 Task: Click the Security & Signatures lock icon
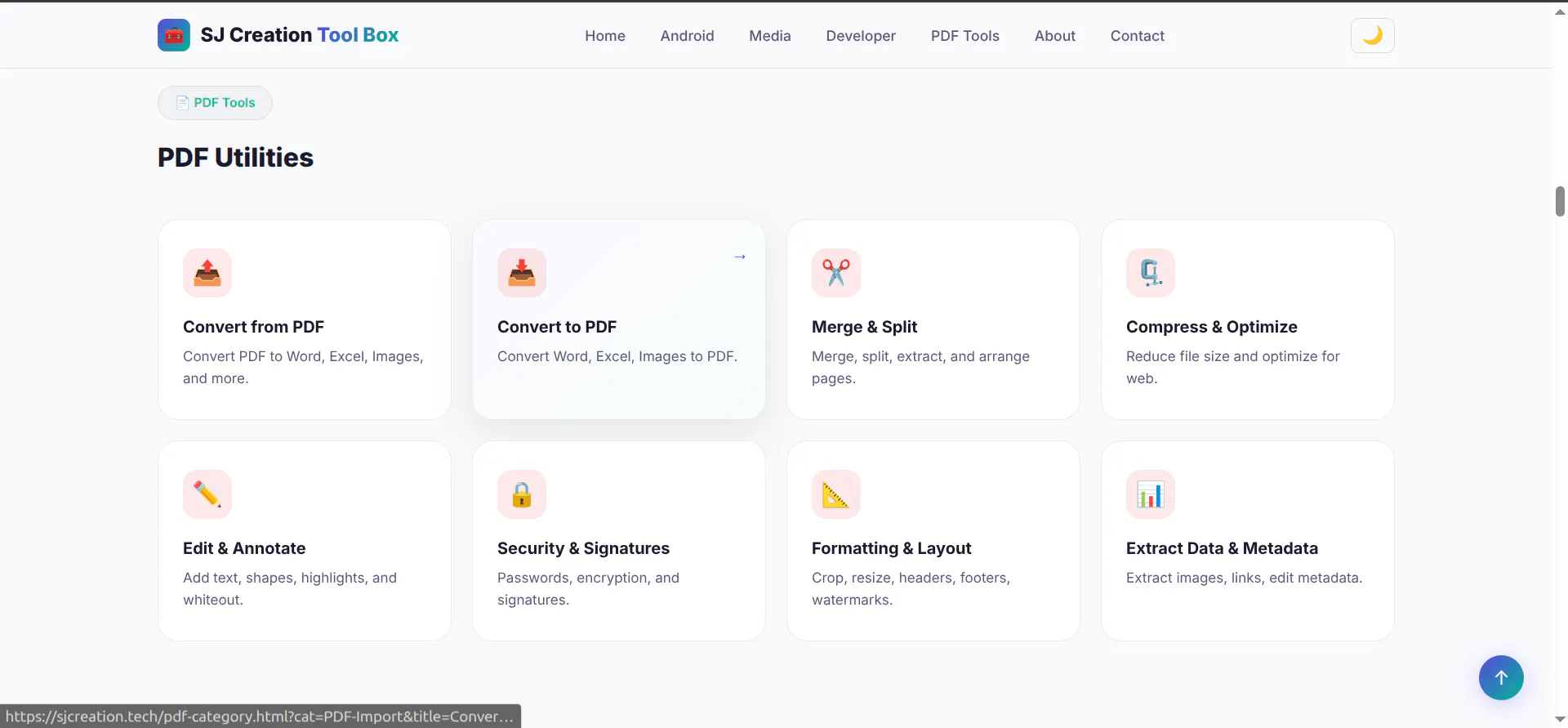(522, 494)
